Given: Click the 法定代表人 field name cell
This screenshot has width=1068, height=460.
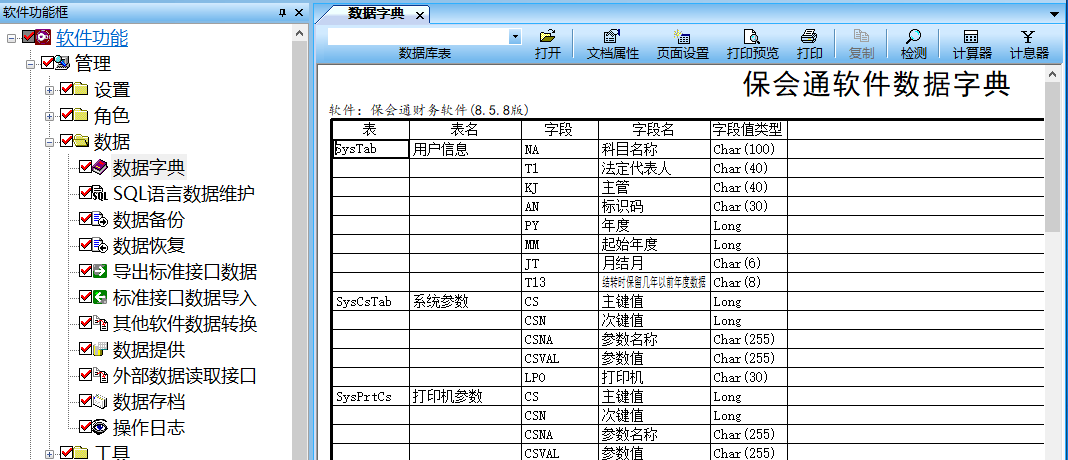Looking at the screenshot, I should (x=655, y=168).
